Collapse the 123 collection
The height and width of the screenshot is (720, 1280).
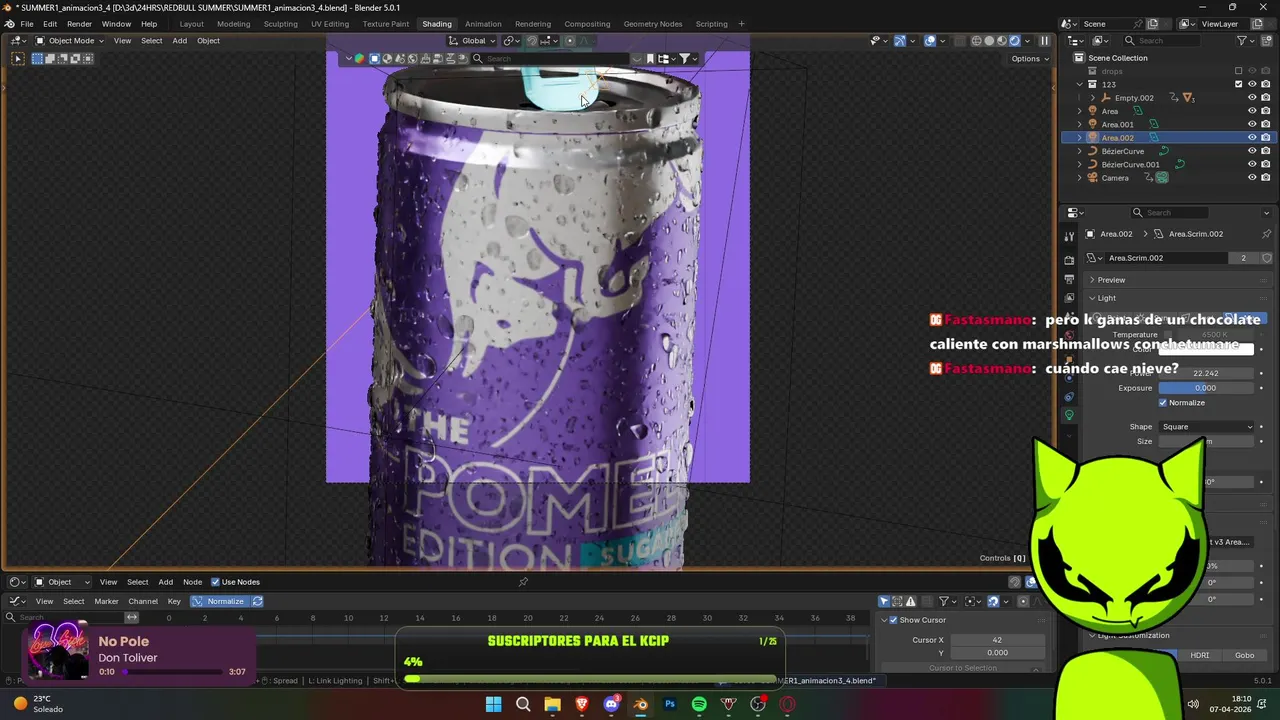tap(1079, 84)
